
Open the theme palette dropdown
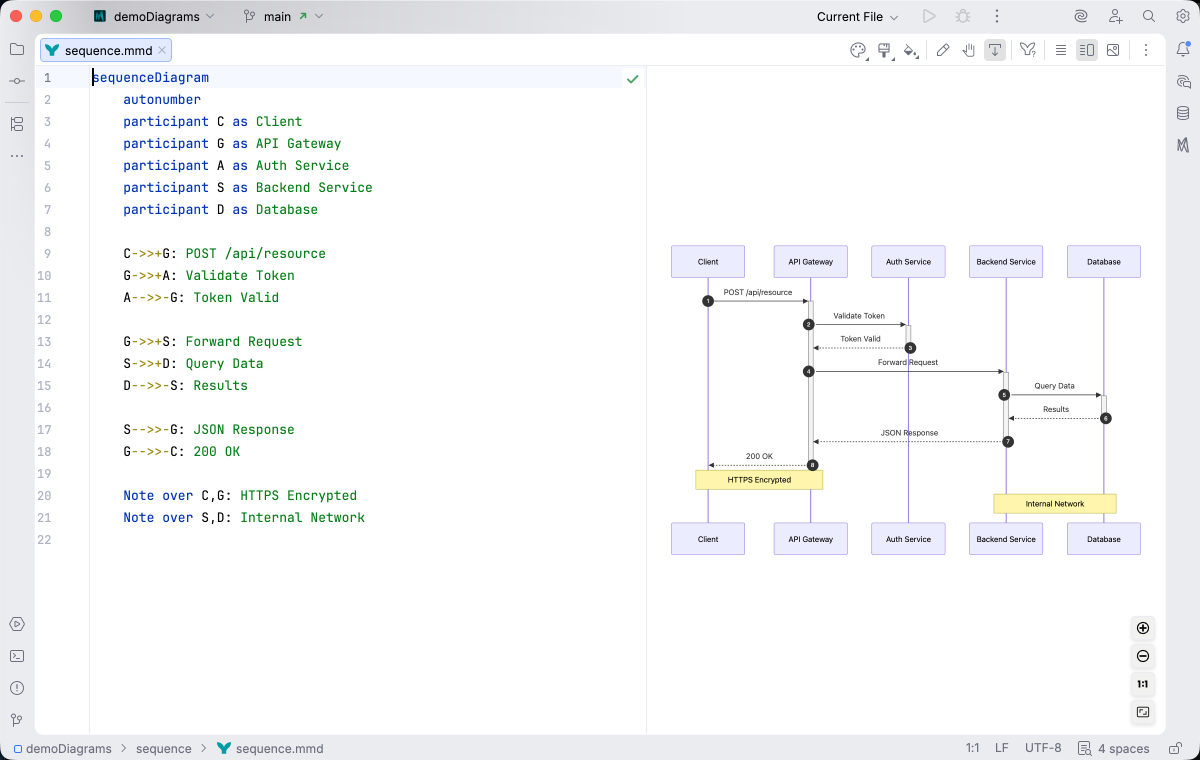click(x=858, y=50)
